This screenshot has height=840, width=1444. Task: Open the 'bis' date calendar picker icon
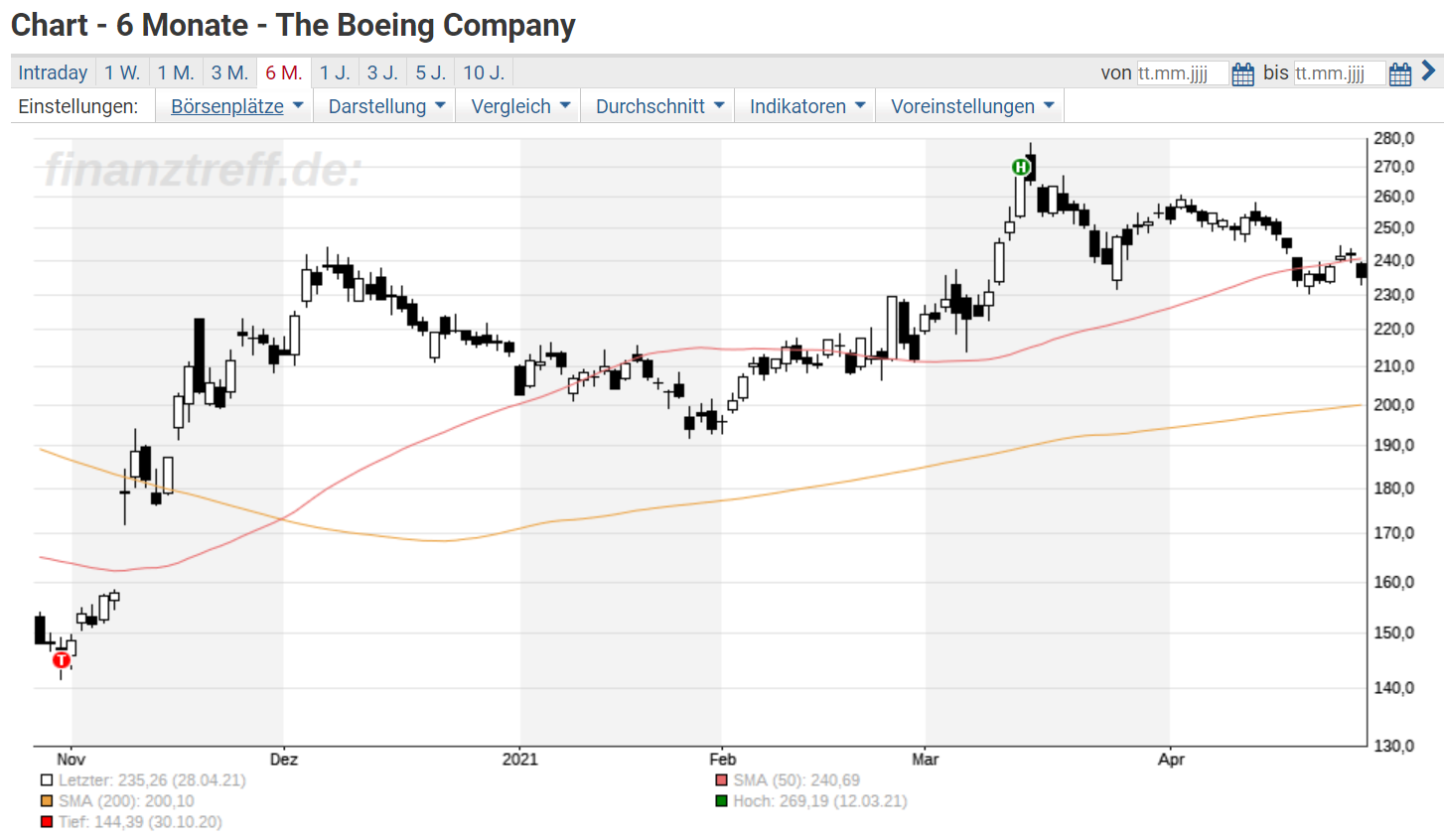coord(1399,73)
